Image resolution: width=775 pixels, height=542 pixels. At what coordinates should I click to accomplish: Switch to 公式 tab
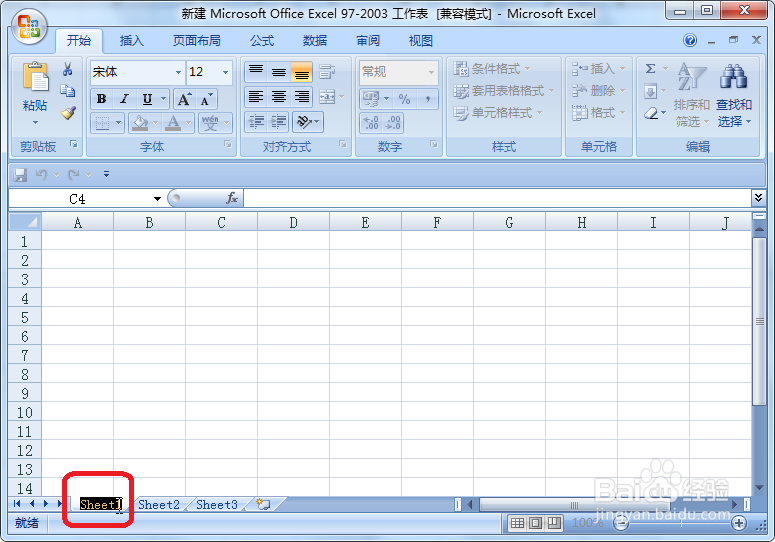[262, 41]
